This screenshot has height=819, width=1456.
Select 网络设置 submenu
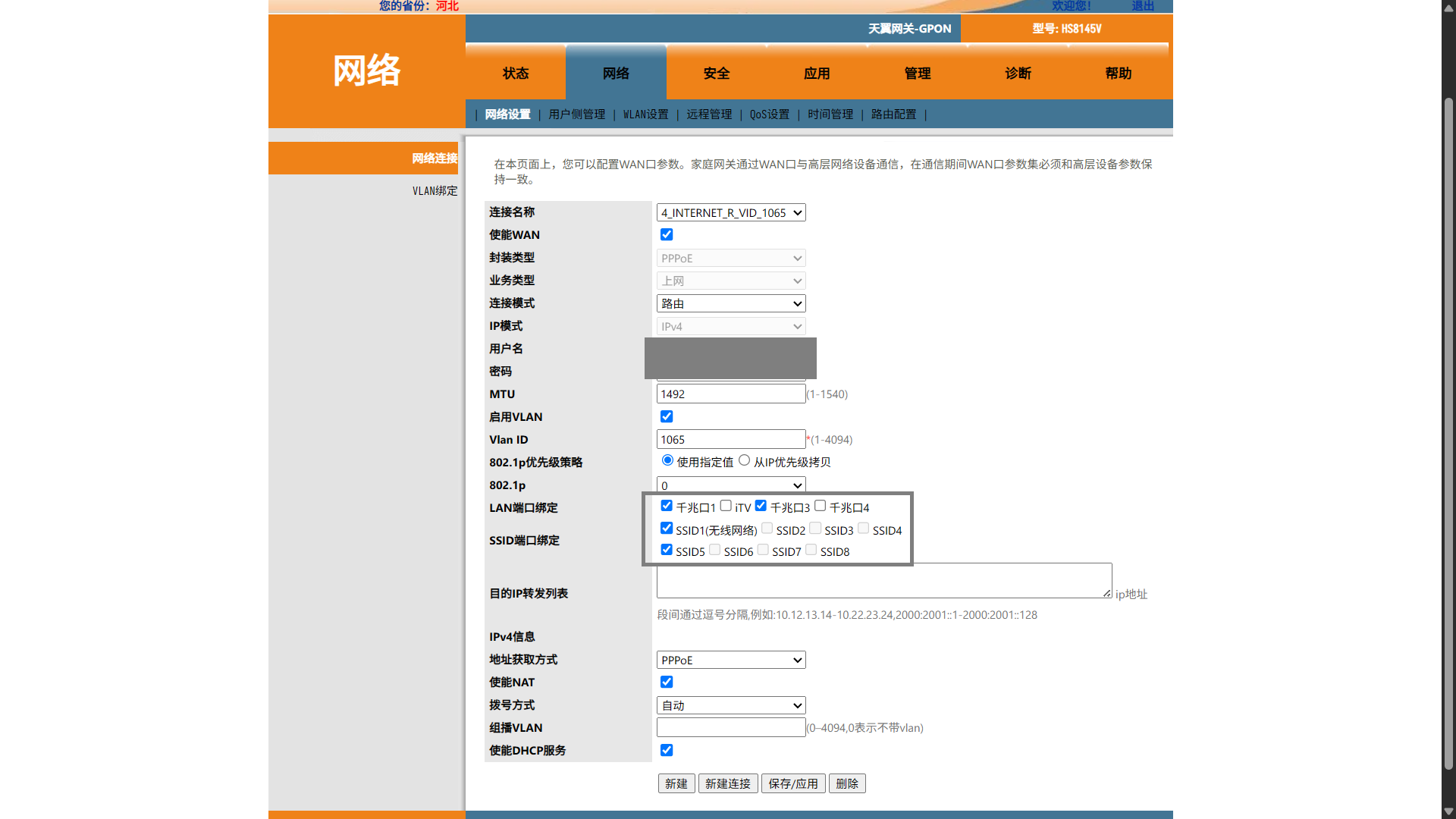tap(507, 115)
